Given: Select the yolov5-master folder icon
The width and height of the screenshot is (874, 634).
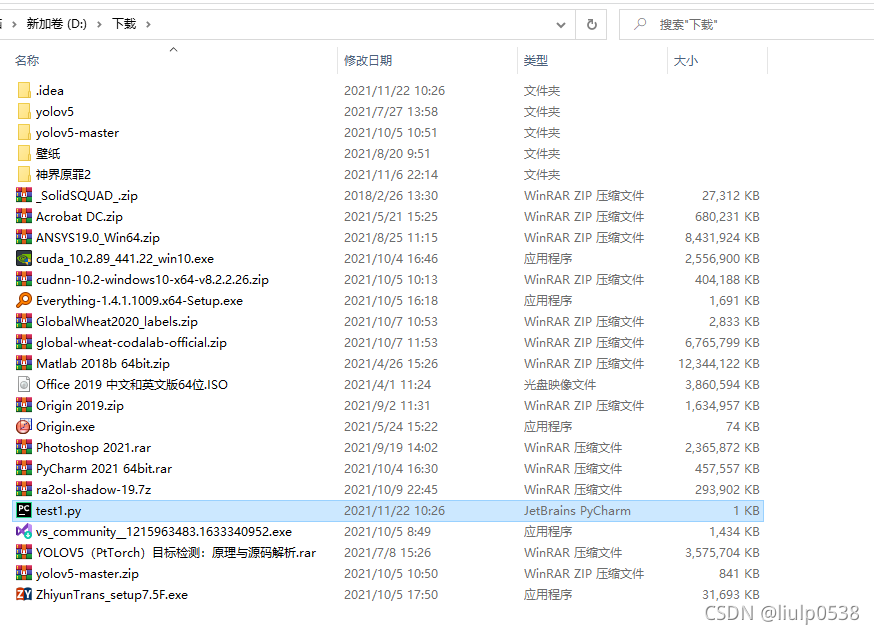Looking at the screenshot, I should click(x=24, y=133).
